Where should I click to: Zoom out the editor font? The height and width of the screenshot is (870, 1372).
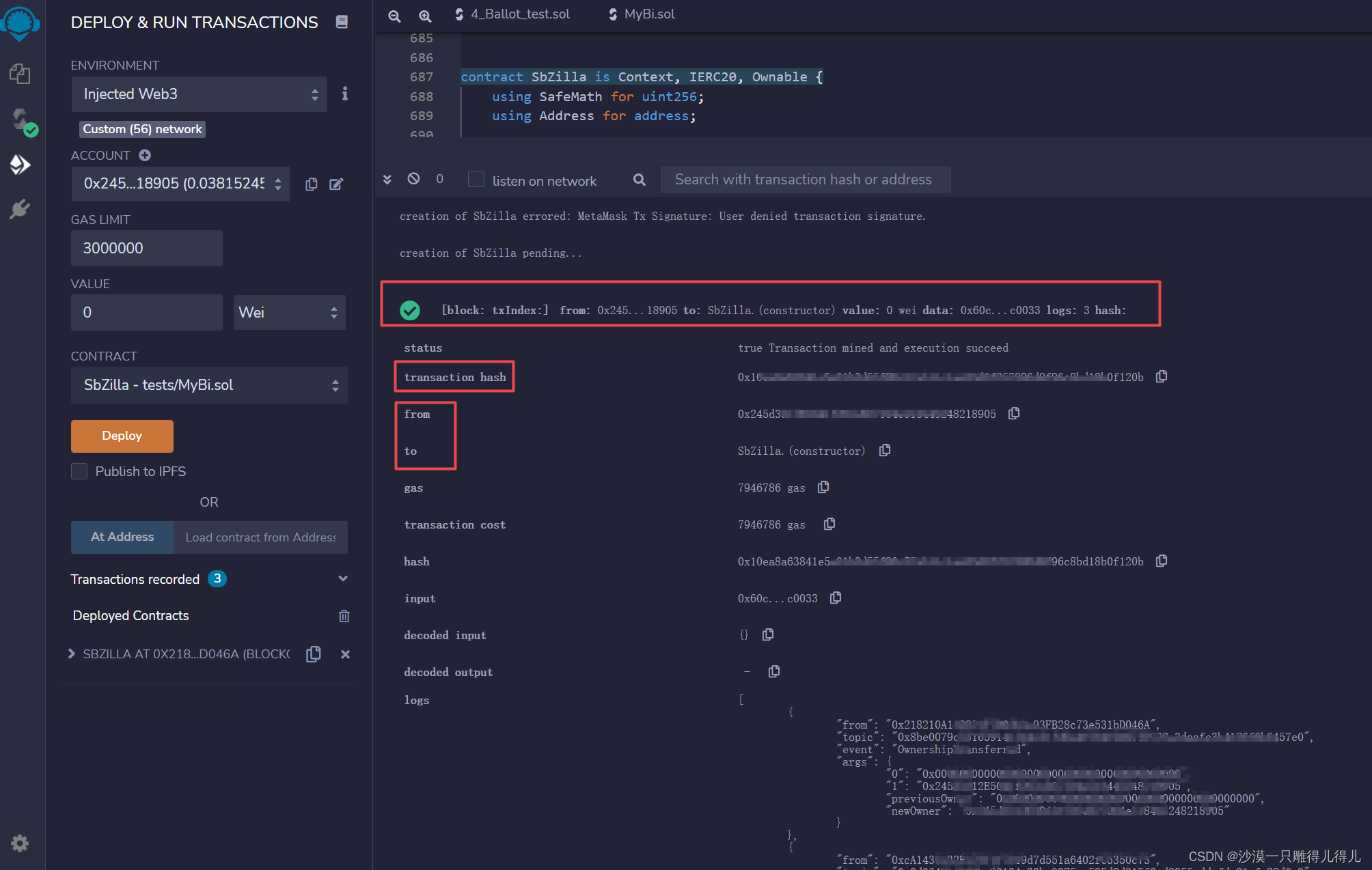pos(394,15)
